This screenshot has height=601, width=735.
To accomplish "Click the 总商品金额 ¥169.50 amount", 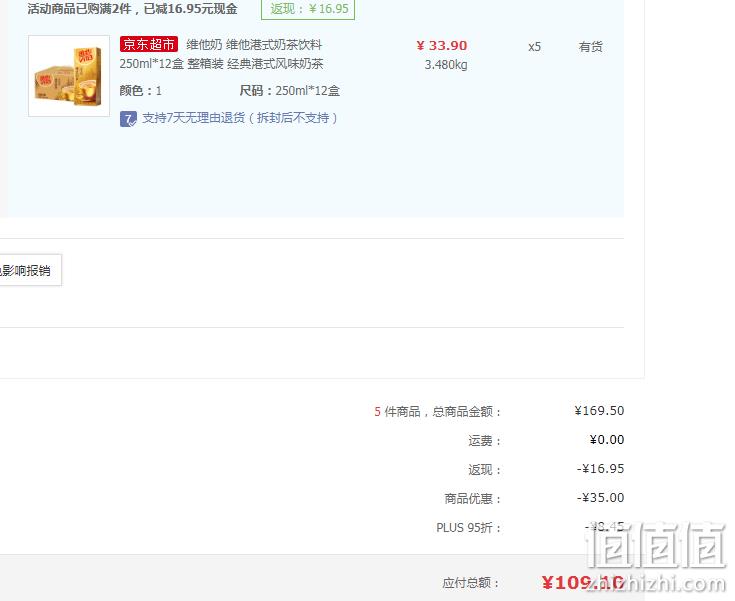I will click(599, 411).
